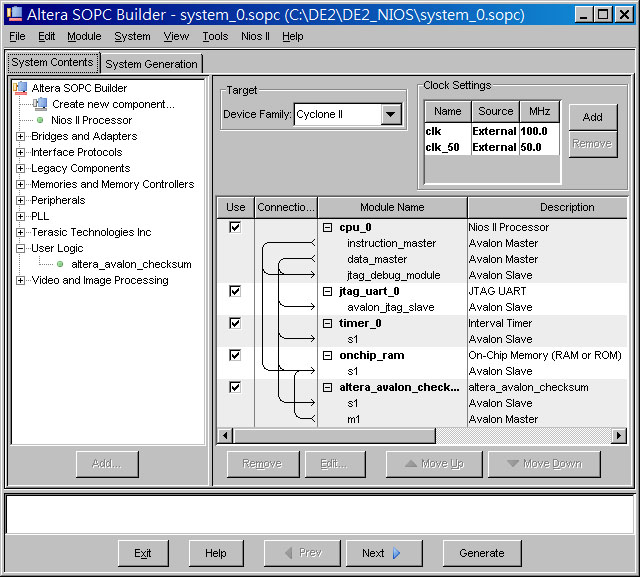Viewport: 640px width, 577px height.
Task: Select jtag_debug_module row
Action: click(393, 275)
